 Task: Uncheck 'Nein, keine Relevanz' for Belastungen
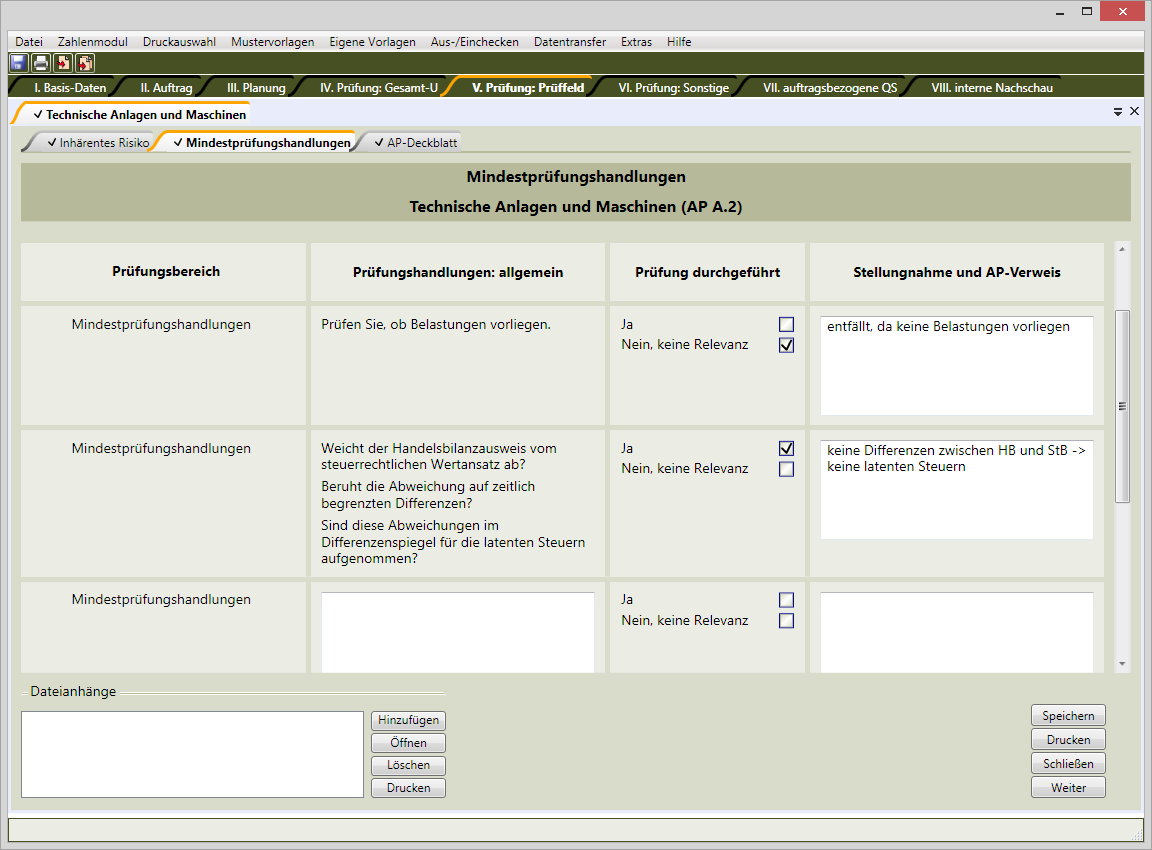[x=786, y=345]
